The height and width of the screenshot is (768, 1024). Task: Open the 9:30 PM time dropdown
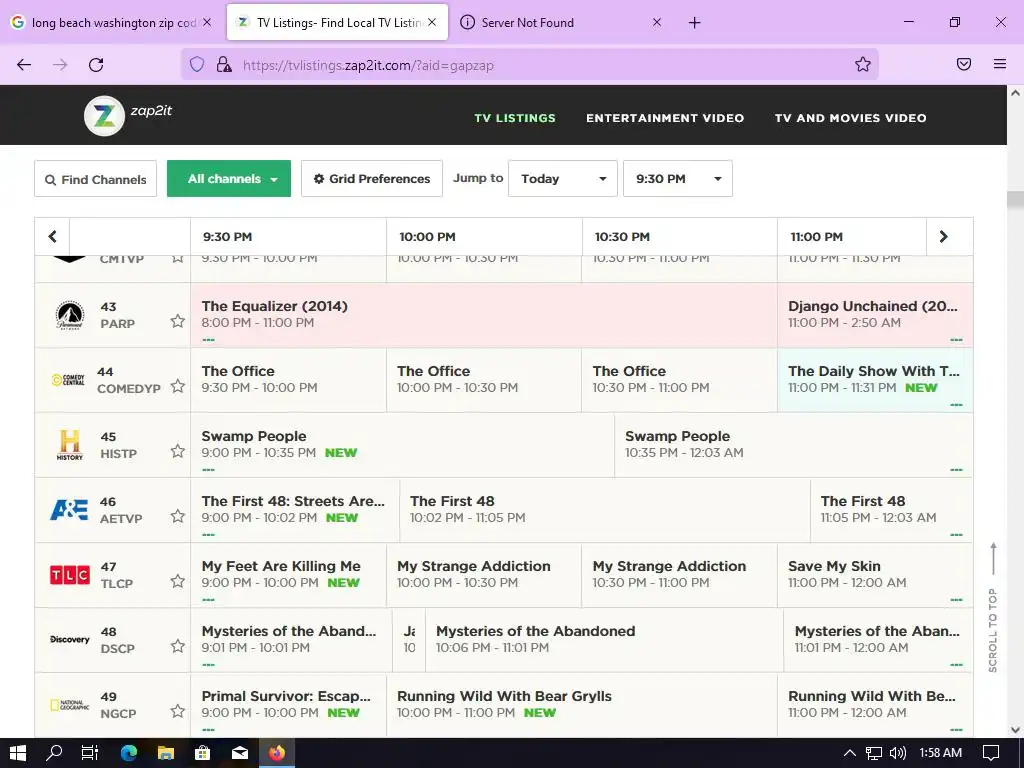678,178
